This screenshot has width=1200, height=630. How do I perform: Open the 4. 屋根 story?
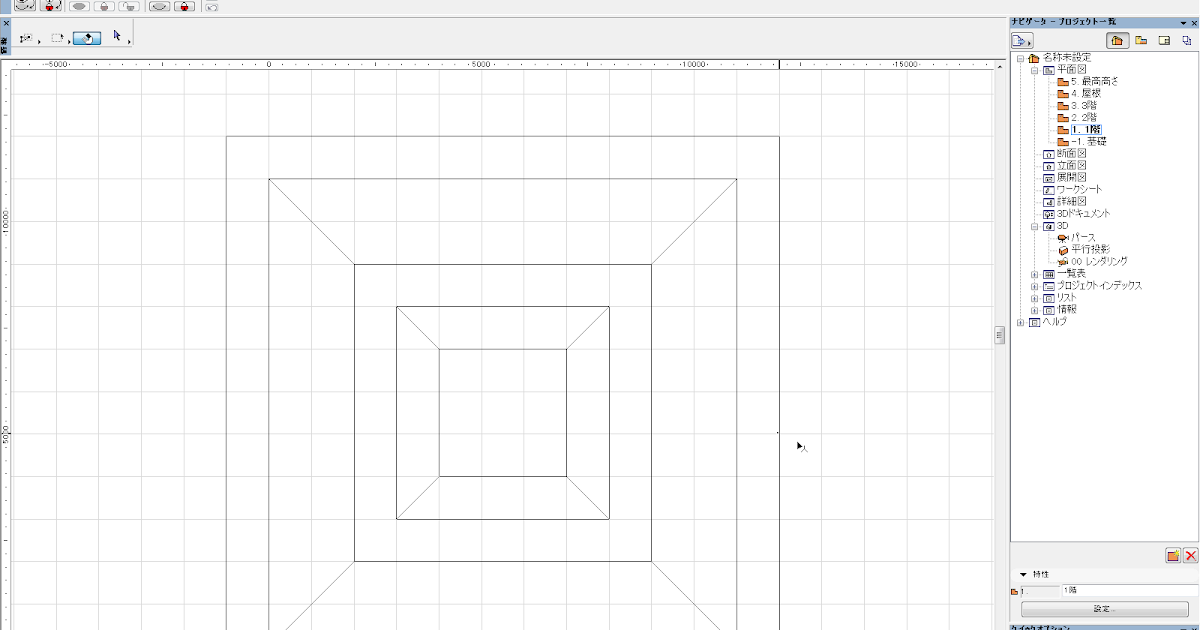[1086, 94]
